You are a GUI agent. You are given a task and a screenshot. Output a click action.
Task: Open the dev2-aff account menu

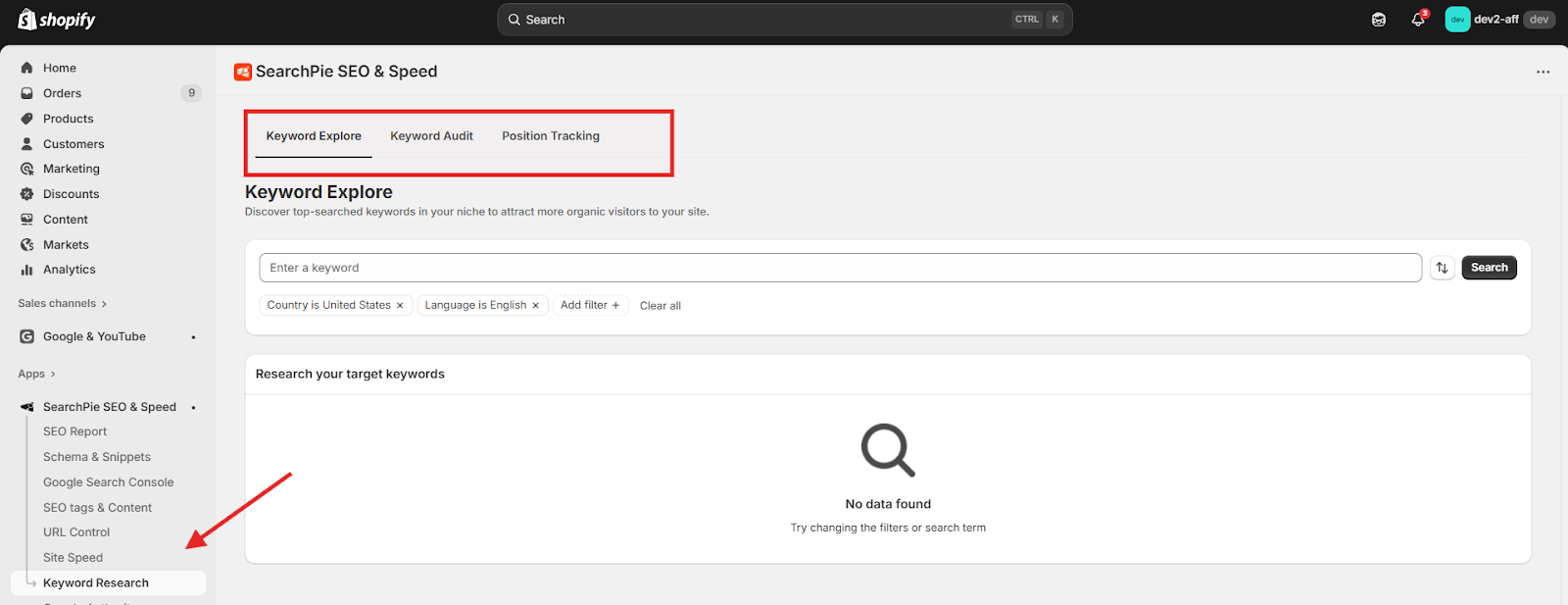pyautogui.click(x=1498, y=20)
